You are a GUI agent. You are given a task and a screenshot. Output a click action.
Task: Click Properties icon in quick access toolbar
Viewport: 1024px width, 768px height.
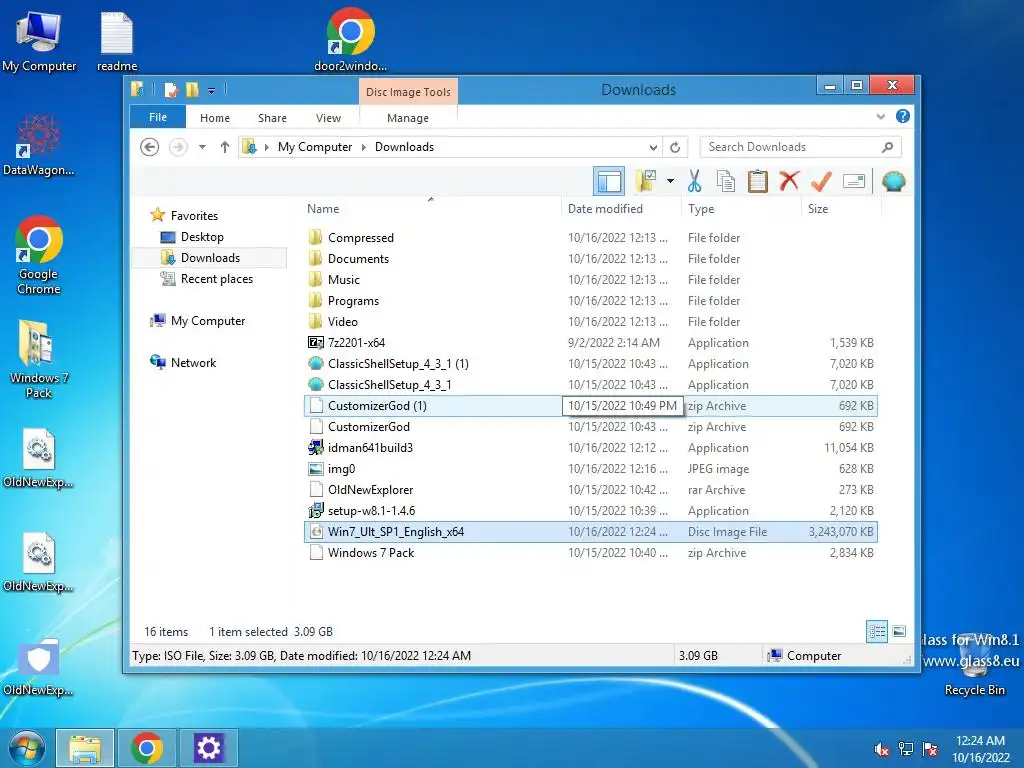click(x=171, y=89)
